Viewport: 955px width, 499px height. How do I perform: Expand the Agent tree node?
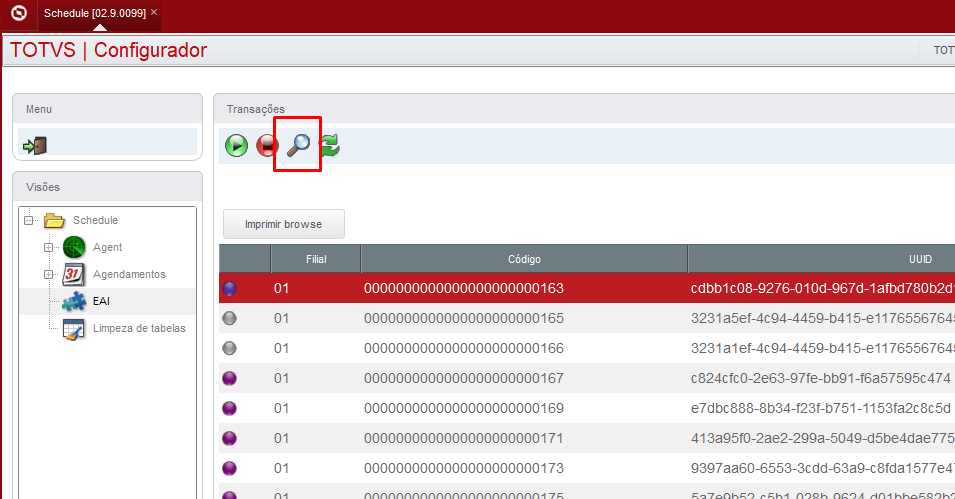48,247
